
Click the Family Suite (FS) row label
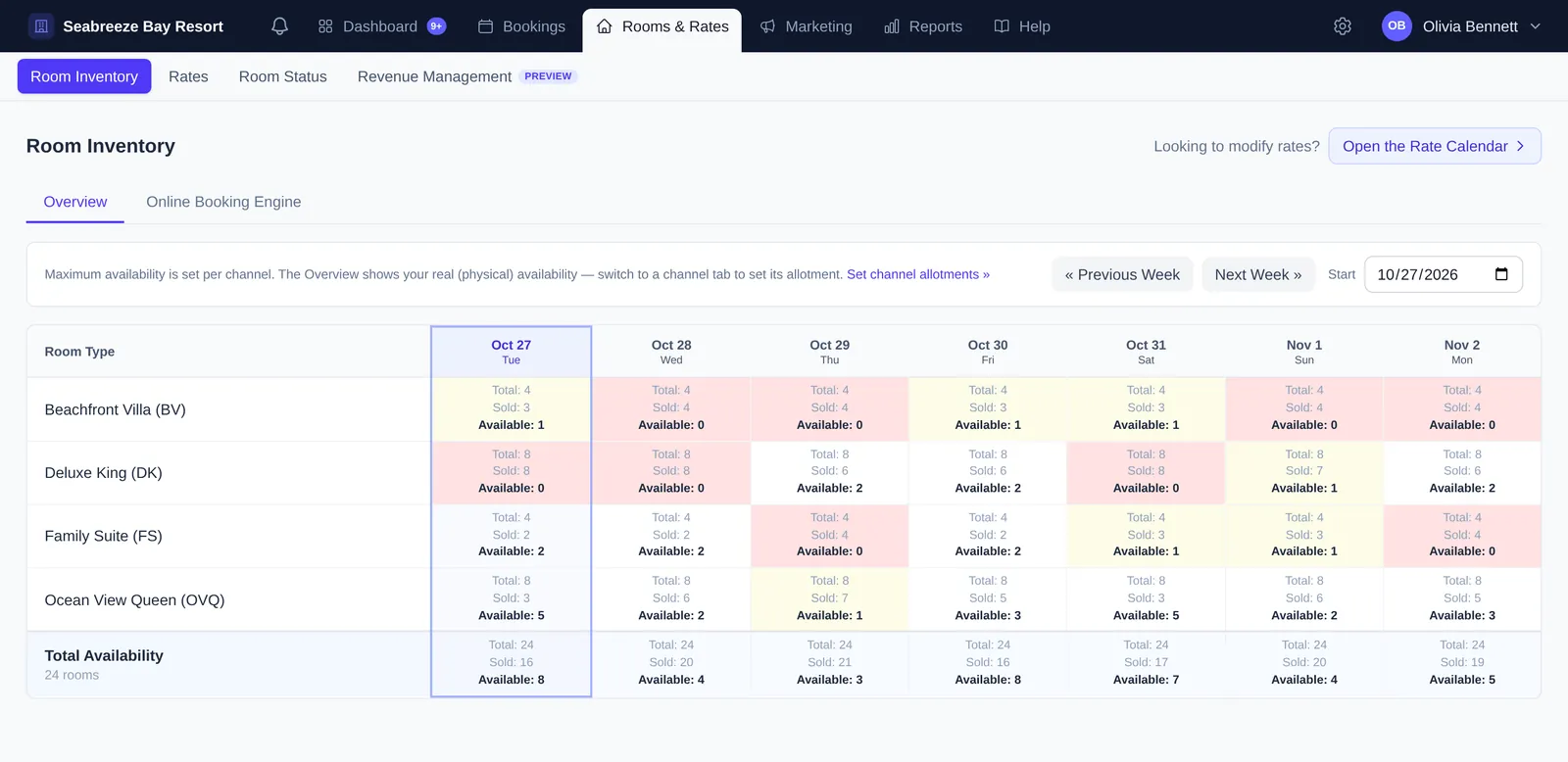click(x=104, y=536)
